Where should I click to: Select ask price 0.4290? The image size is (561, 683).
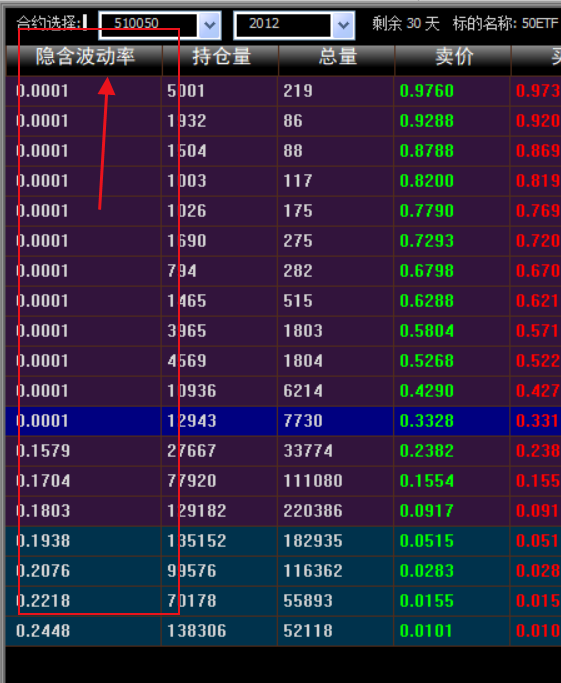click(427, 391)
